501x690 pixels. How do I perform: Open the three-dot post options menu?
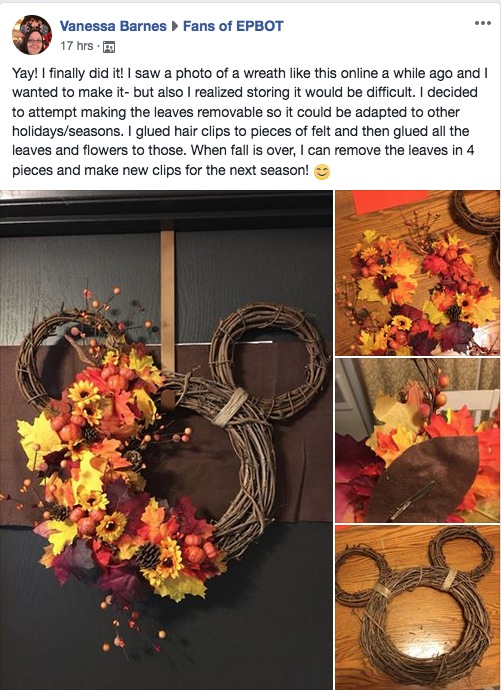click(x=483, y=23)
